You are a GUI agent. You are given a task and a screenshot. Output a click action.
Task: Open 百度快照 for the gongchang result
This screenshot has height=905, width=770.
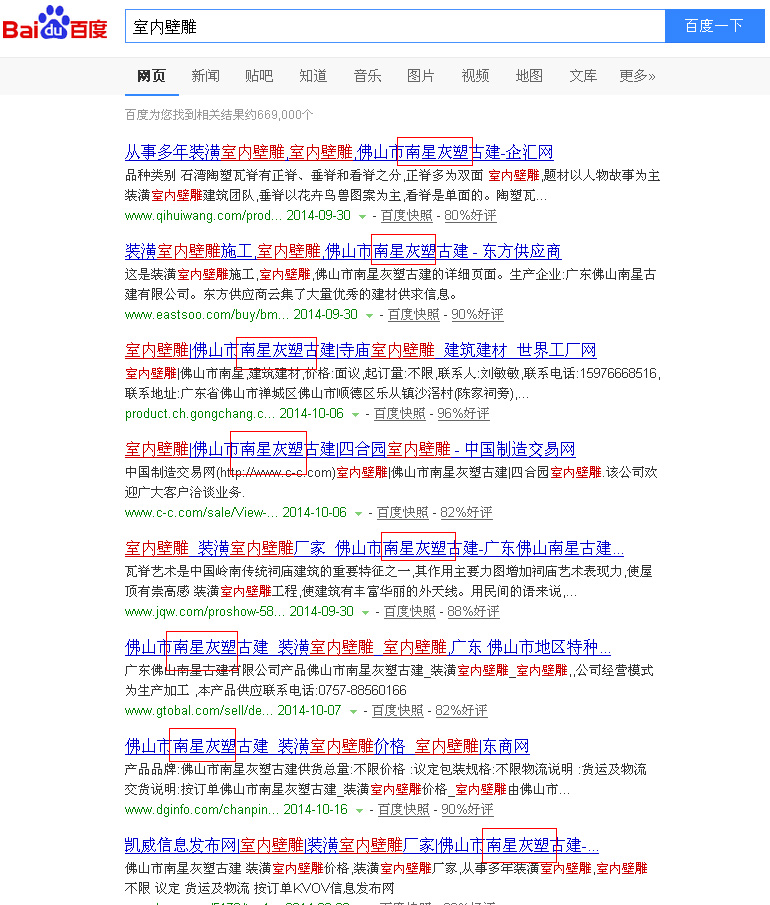[399, 414]
